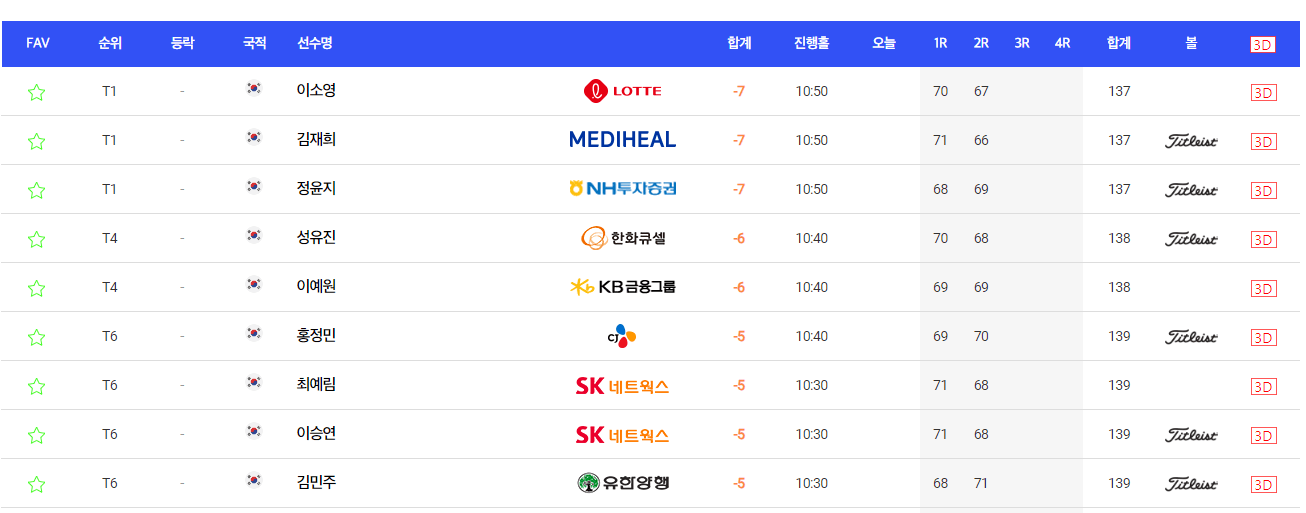Click 2R score 66 for 김재희
The height and width of the screenshot is (513, 1306).
pyautogui.click(x=981, y=141)
